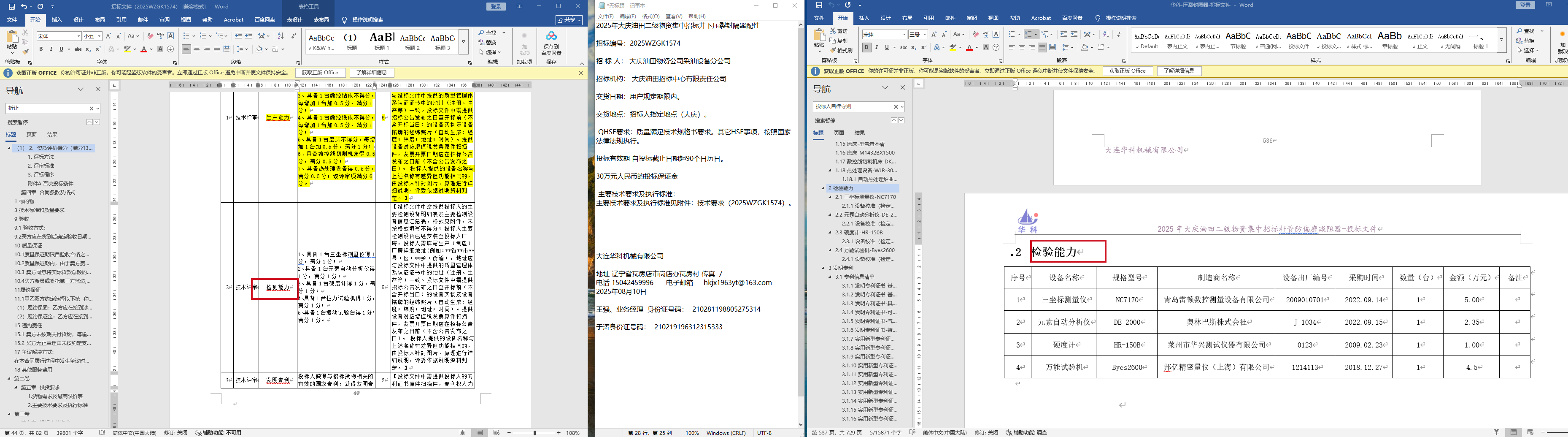The height and width of the screenshot is (437, 1568).
Task: Click '了解详细信息' button in right Word
Action: (x=1179, y=71)
